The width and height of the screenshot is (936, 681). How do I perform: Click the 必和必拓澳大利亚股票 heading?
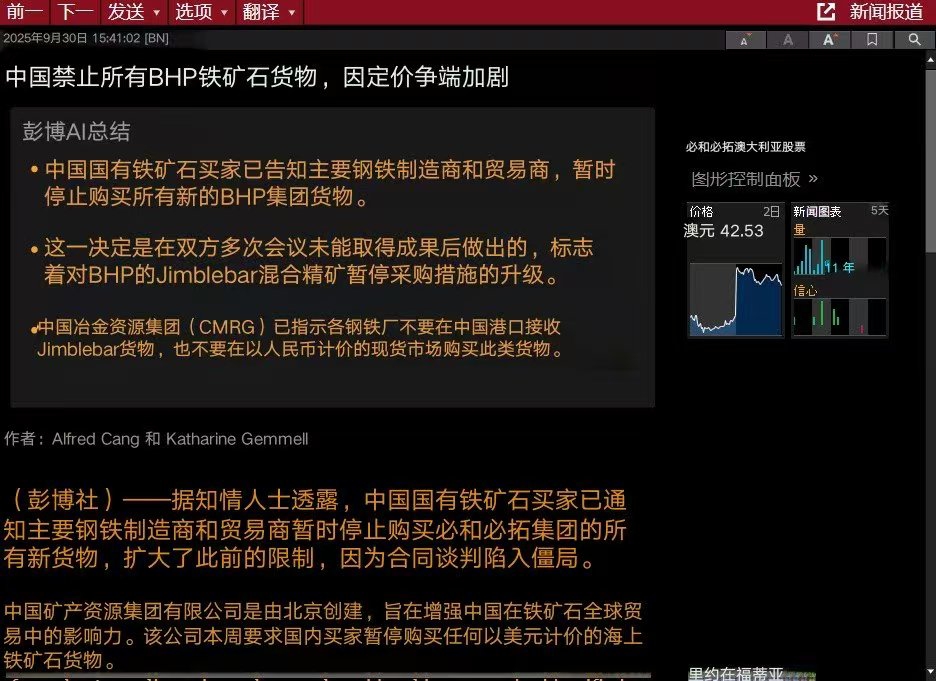(746, 147)
